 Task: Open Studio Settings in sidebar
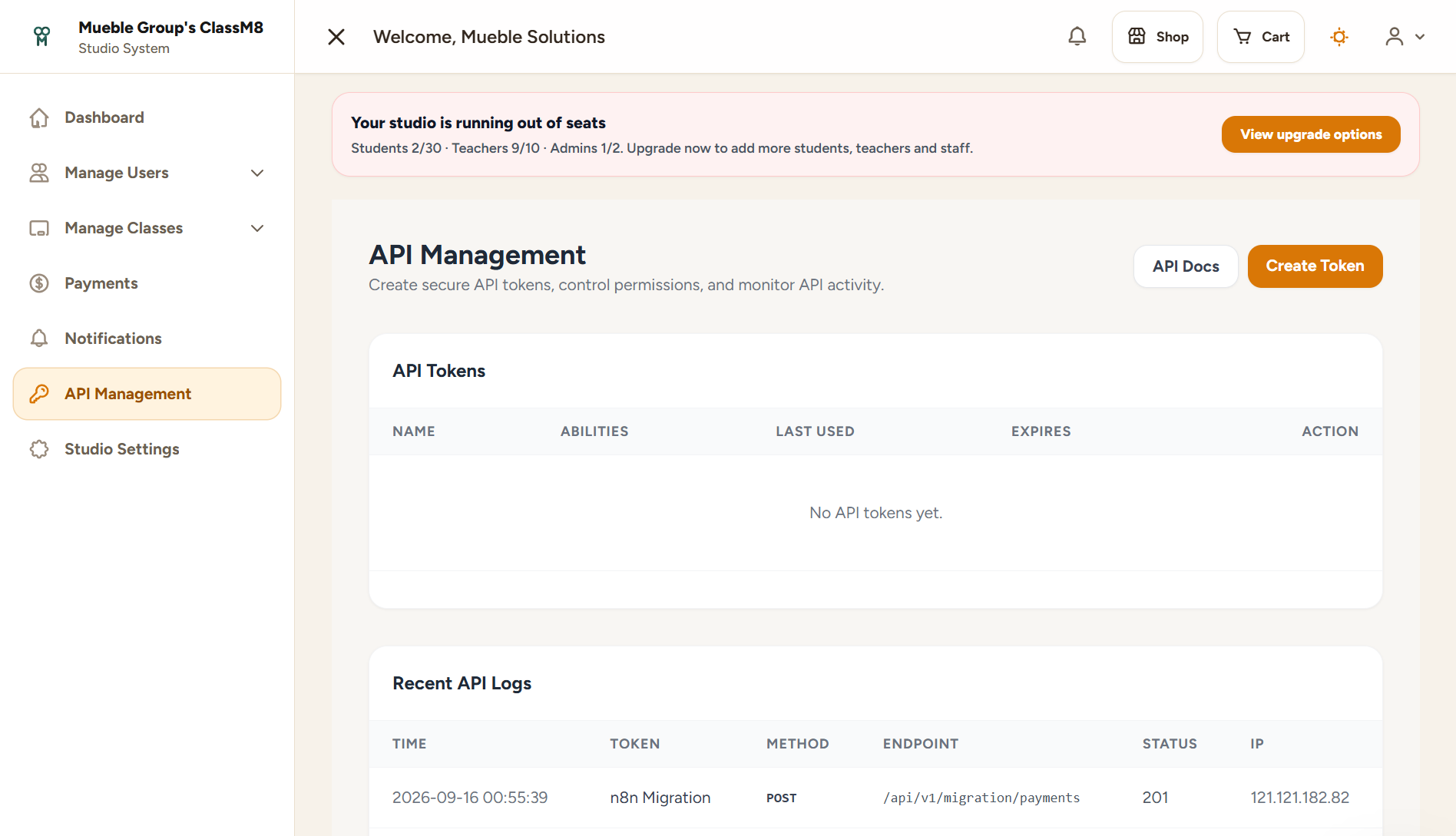pyautogui.click(x=147, y=449)
